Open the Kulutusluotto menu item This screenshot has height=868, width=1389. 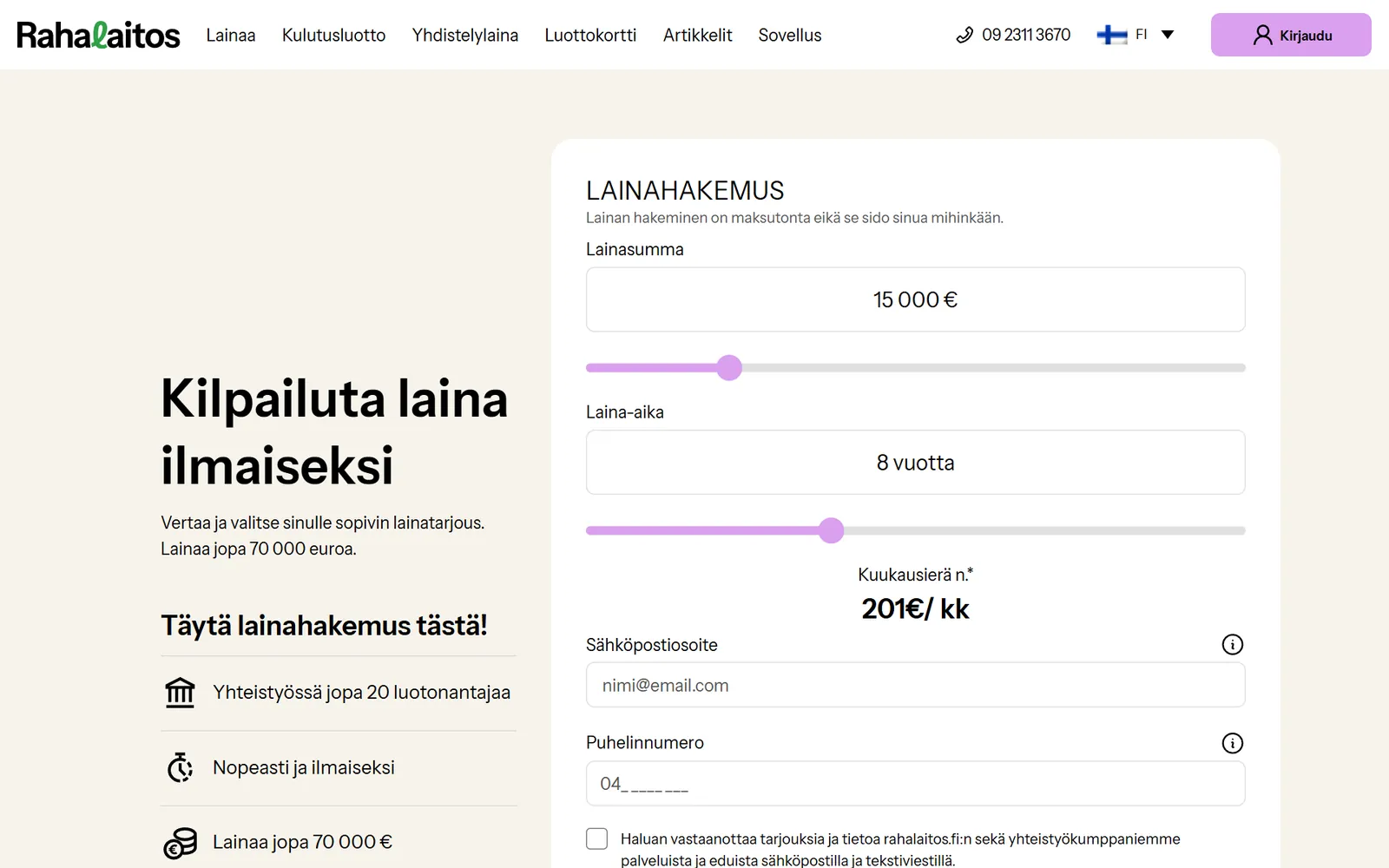[x=334, y=35]
